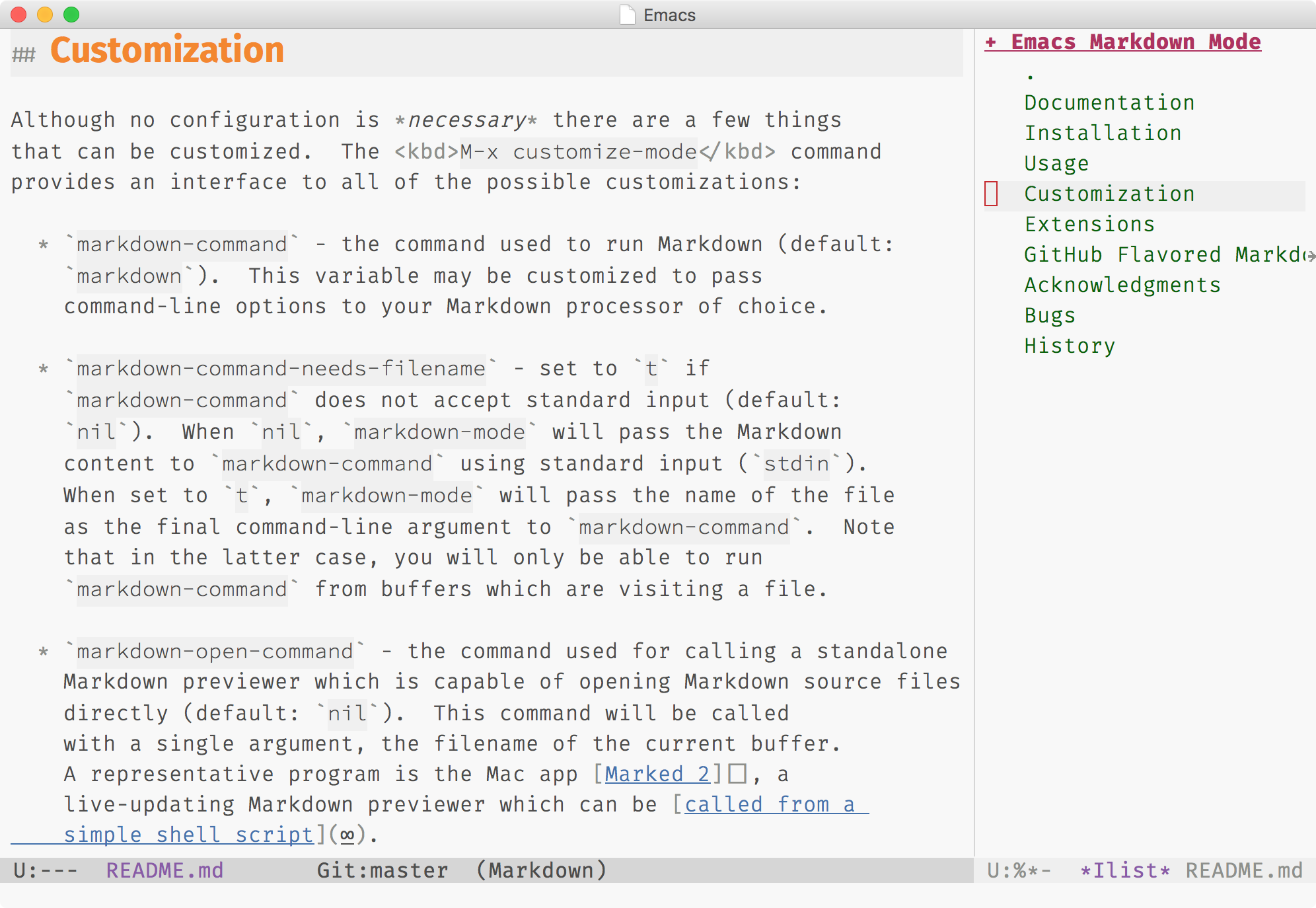
Task: Click the red square marker beside Customization
Action: [x=989, y=192]
